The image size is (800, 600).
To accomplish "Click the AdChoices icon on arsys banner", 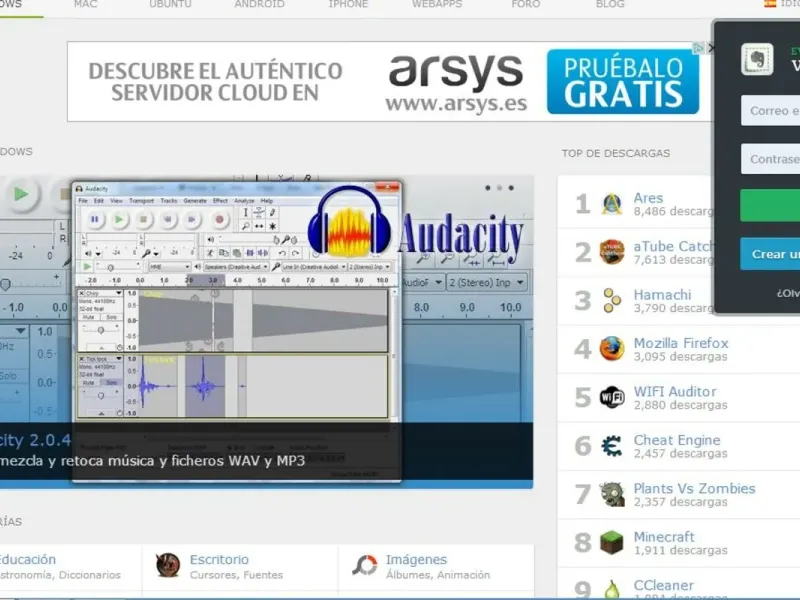I will click(698, 48).
